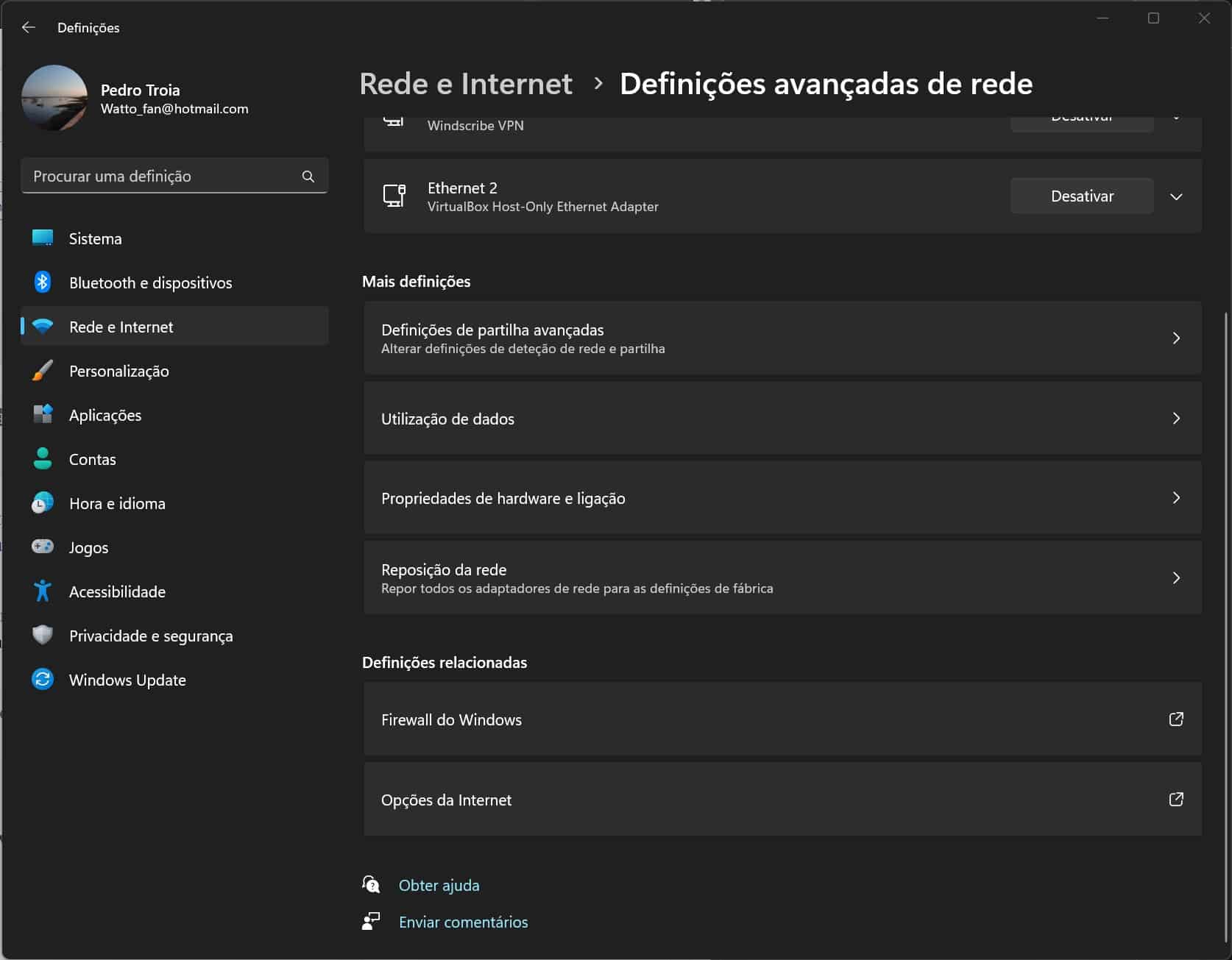Click the Procurar uma definição search field

(x=162, y=177)
